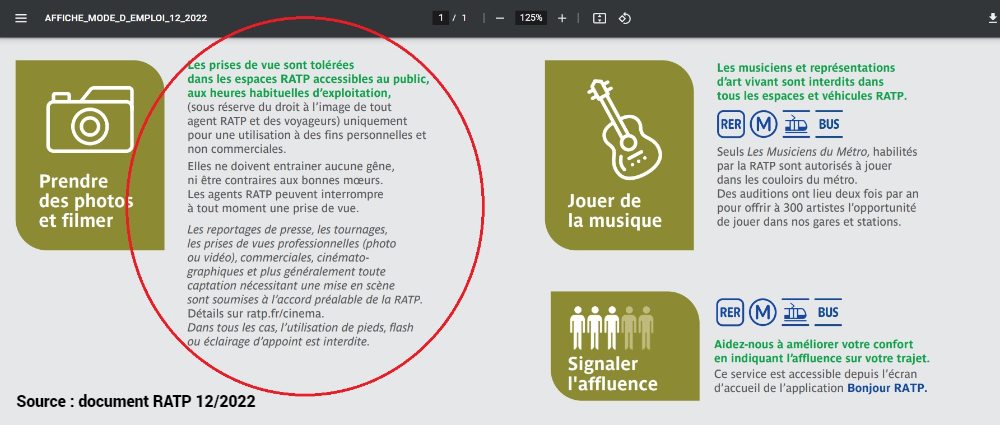Image resolution: width=1000 pixels, height=425 pixels.
Task: Click the tram icon beside Signaler l'affluence
Action: (x=797, y=314)
